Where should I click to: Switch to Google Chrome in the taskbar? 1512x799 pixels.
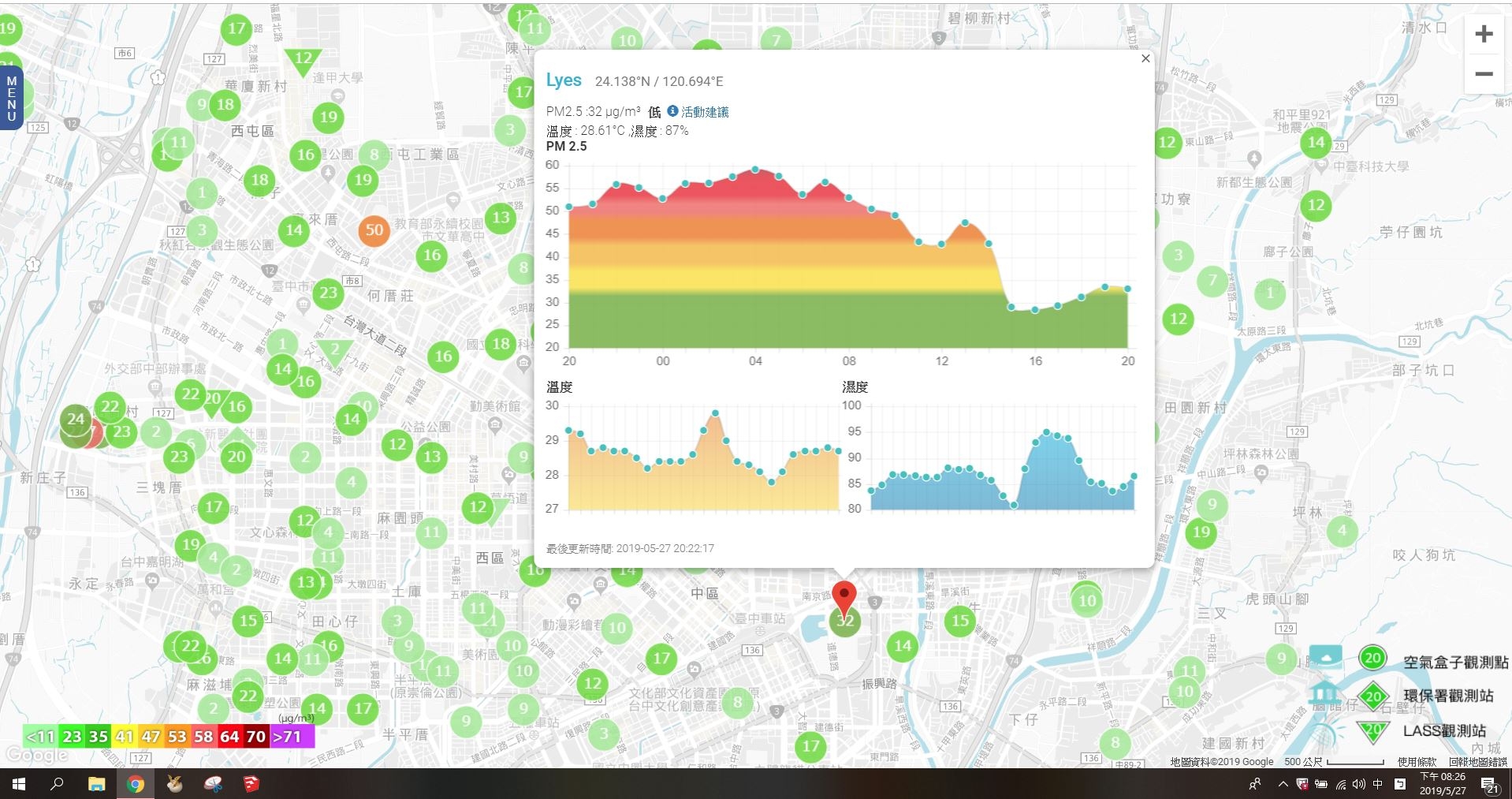pos(136,784)
